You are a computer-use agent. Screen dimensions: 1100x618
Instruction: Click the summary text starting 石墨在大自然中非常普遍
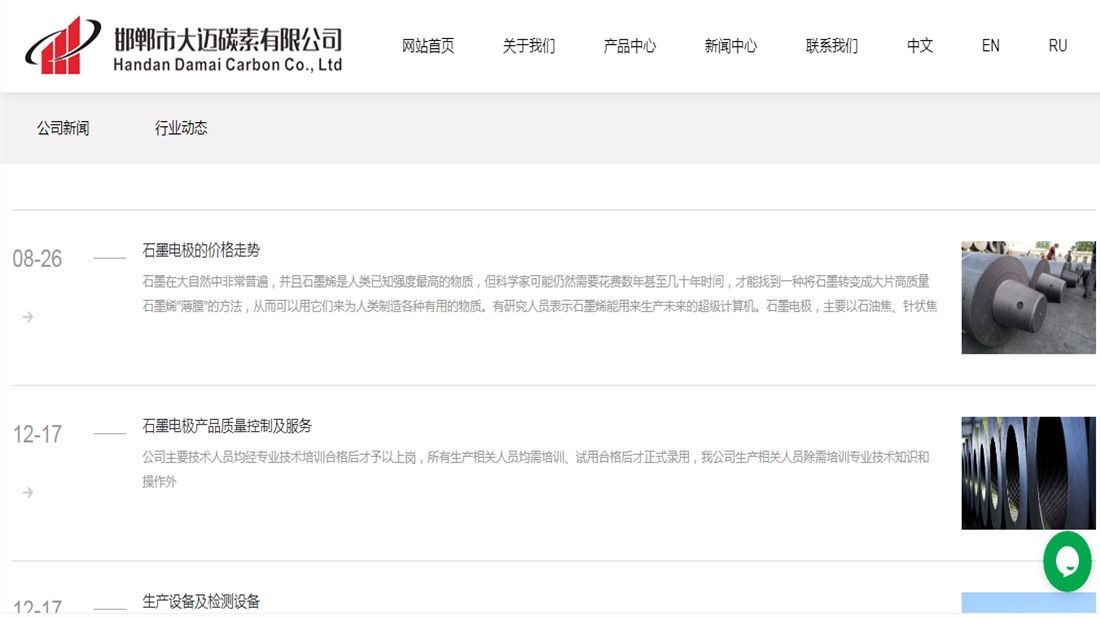pos(539,294)
